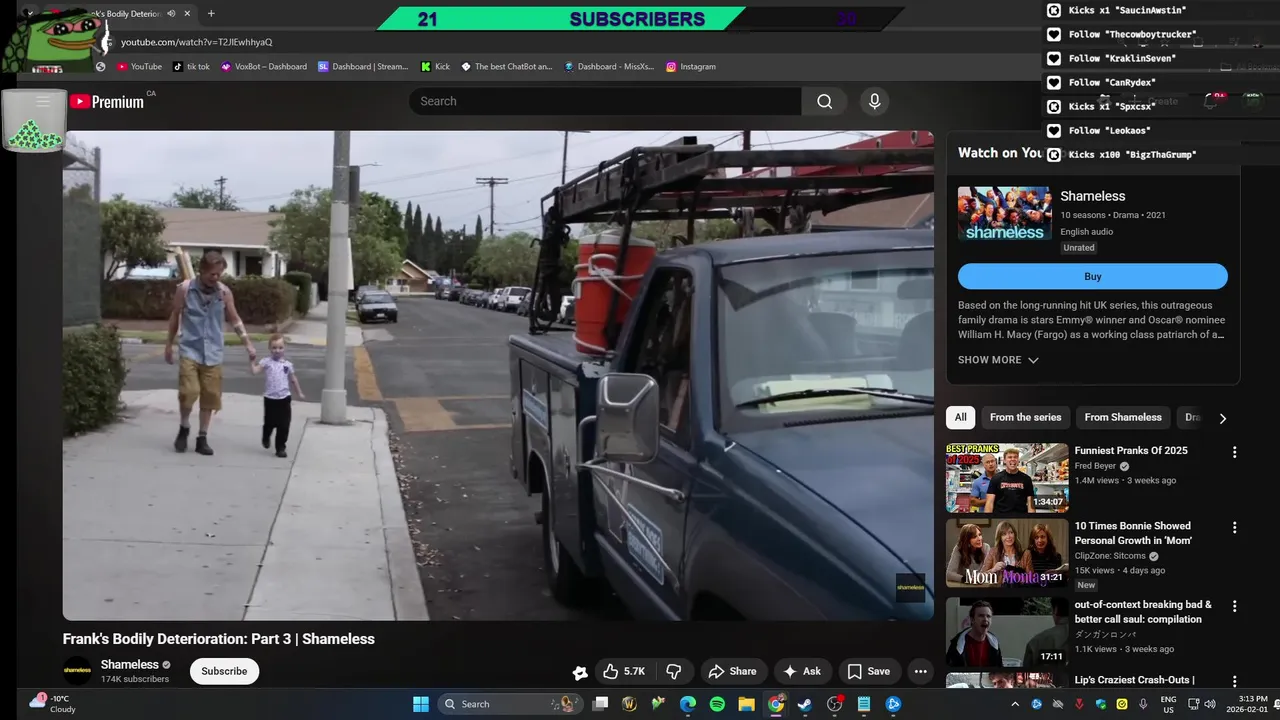
Task: Open the Shameless channel name link
Action: click(x=130, y=664)
